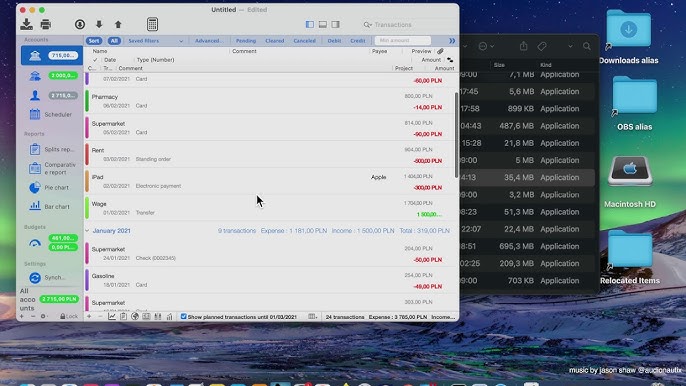Screen dimensions: 686x386
Task: Select the Pharmacy transaction row
Action: click(x=269, y=101)
